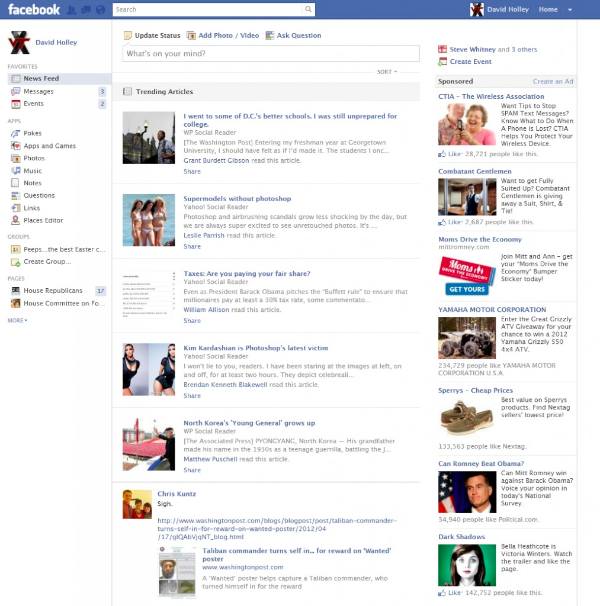This screenshot has height=606, width=600.
Task: Open the messages icon in header
Action: point(85,10)
